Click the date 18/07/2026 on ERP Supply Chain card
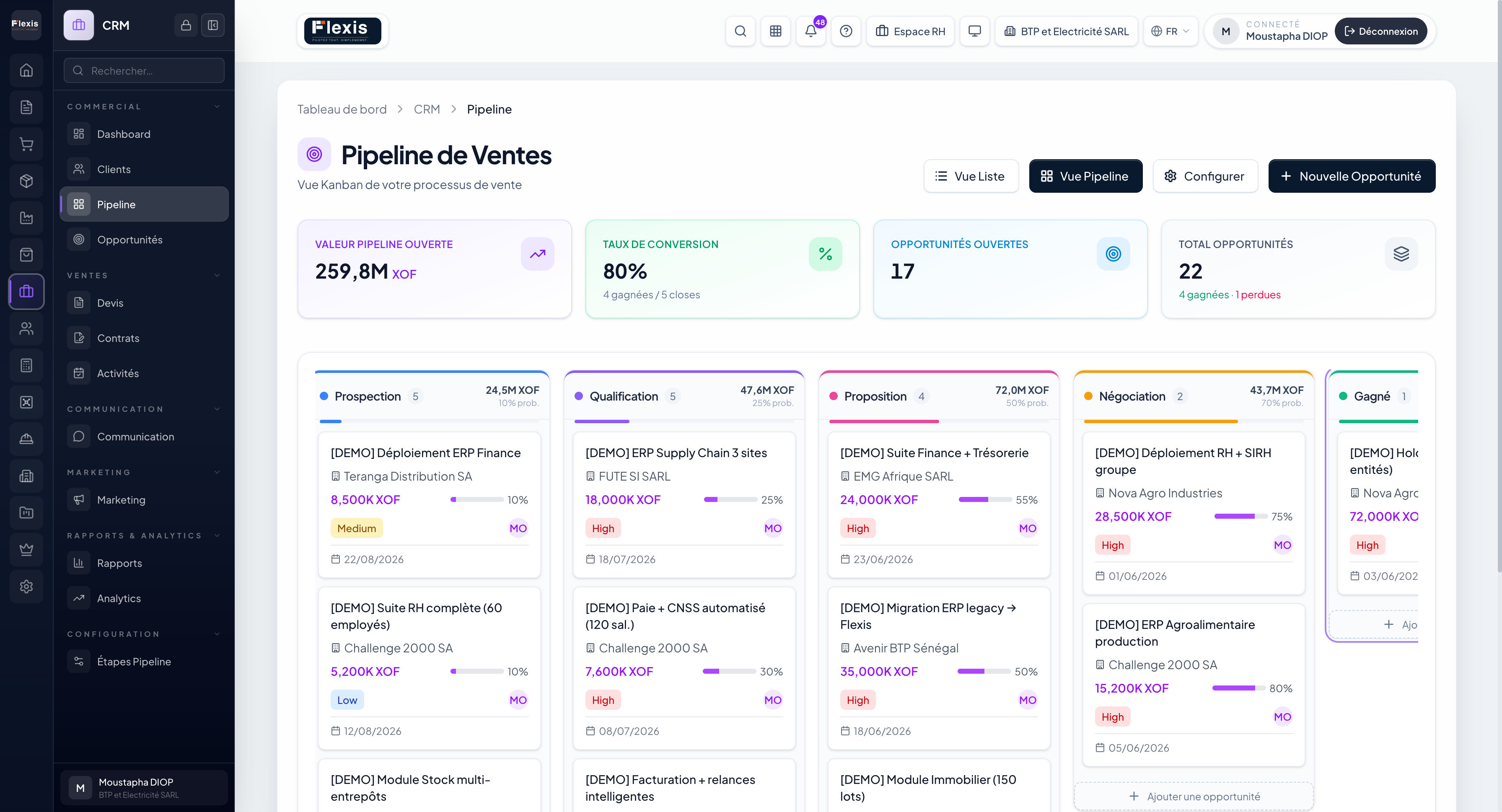Image resolution: width=1502 pixels, height=812 pixels. pyautogui.click(x=627, y=559)
